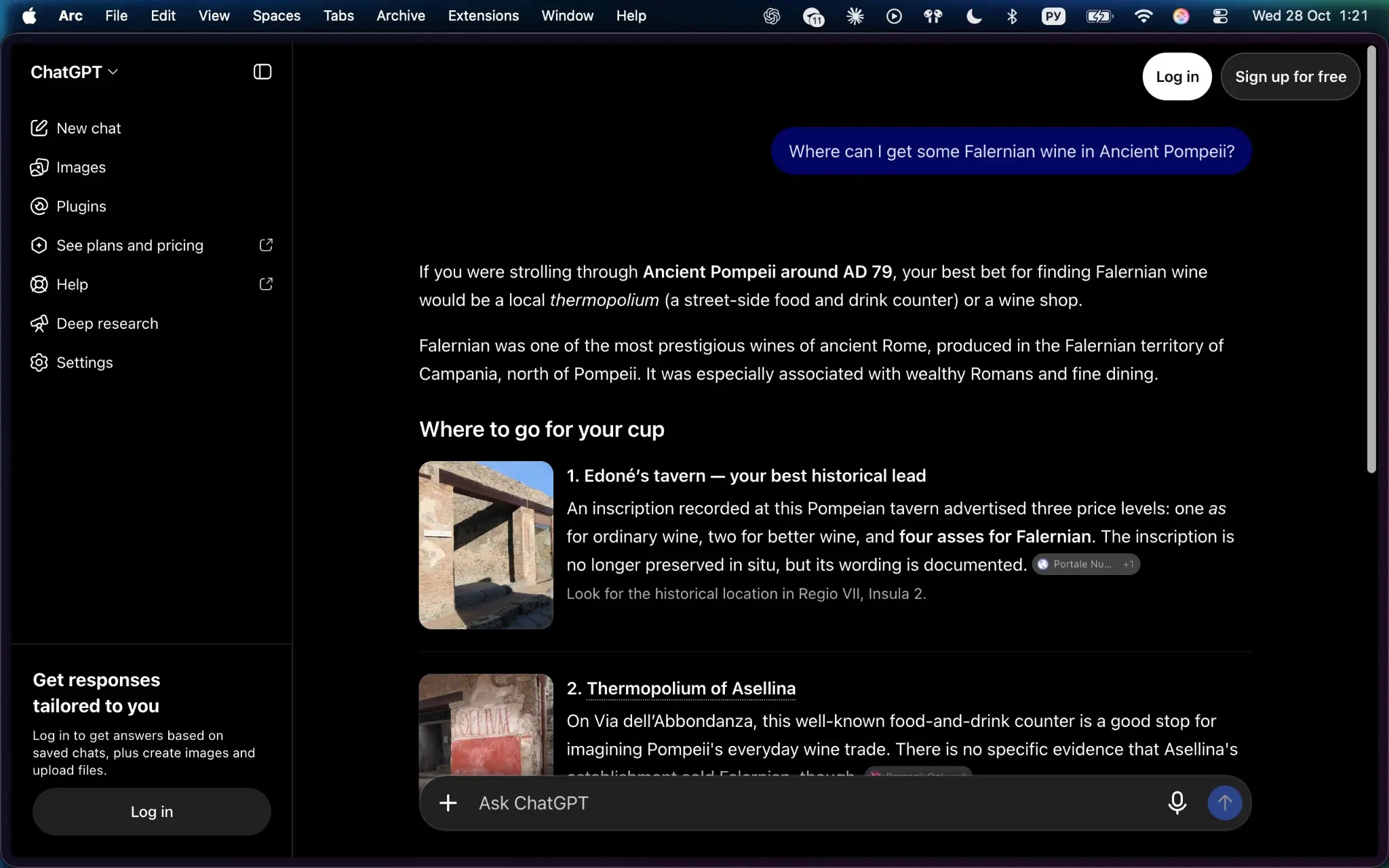
Task: Open the Bluetooth status icon
Action: [1012, 16]
